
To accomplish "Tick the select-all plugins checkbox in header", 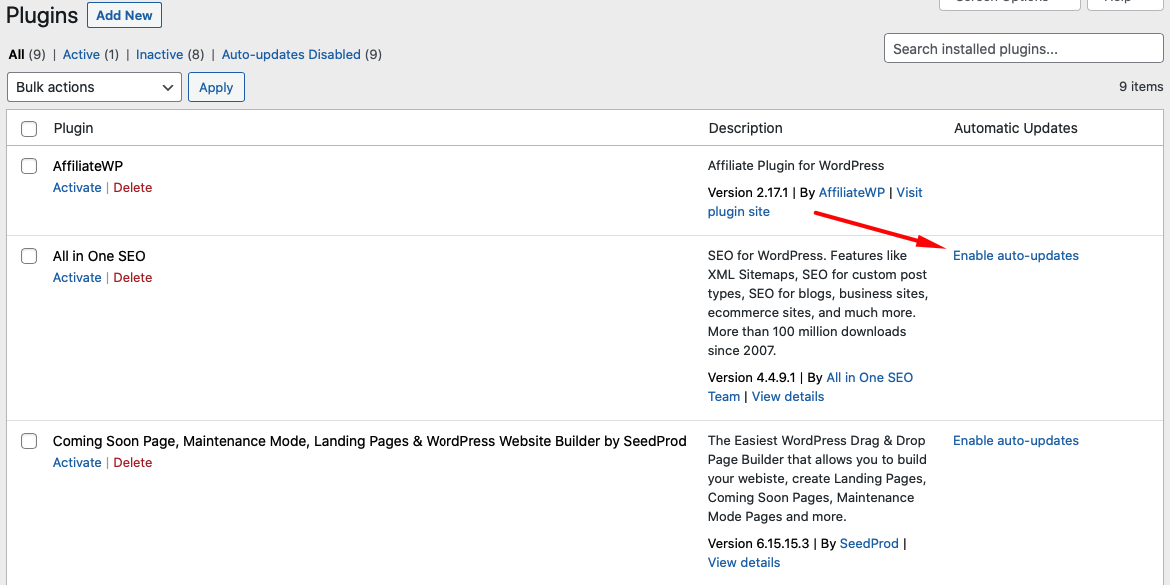I will (x=29, y=129).
